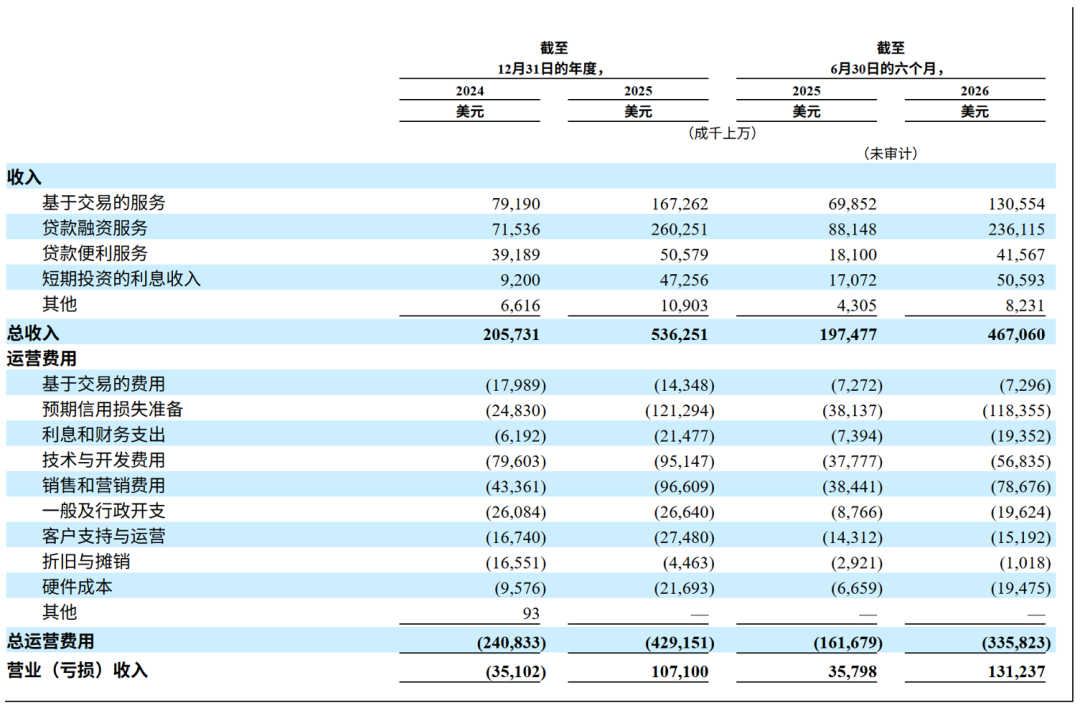
Task: Select the value 93 in 其他 row
Action: [x=531, y=614]
